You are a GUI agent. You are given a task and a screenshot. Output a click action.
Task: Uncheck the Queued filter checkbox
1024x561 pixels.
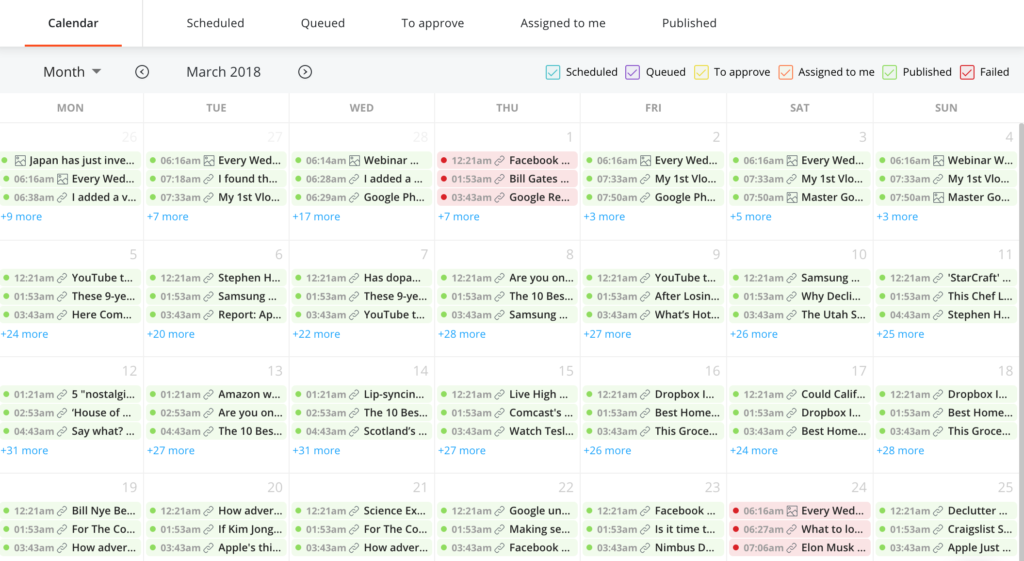click(x=632, y=72)
